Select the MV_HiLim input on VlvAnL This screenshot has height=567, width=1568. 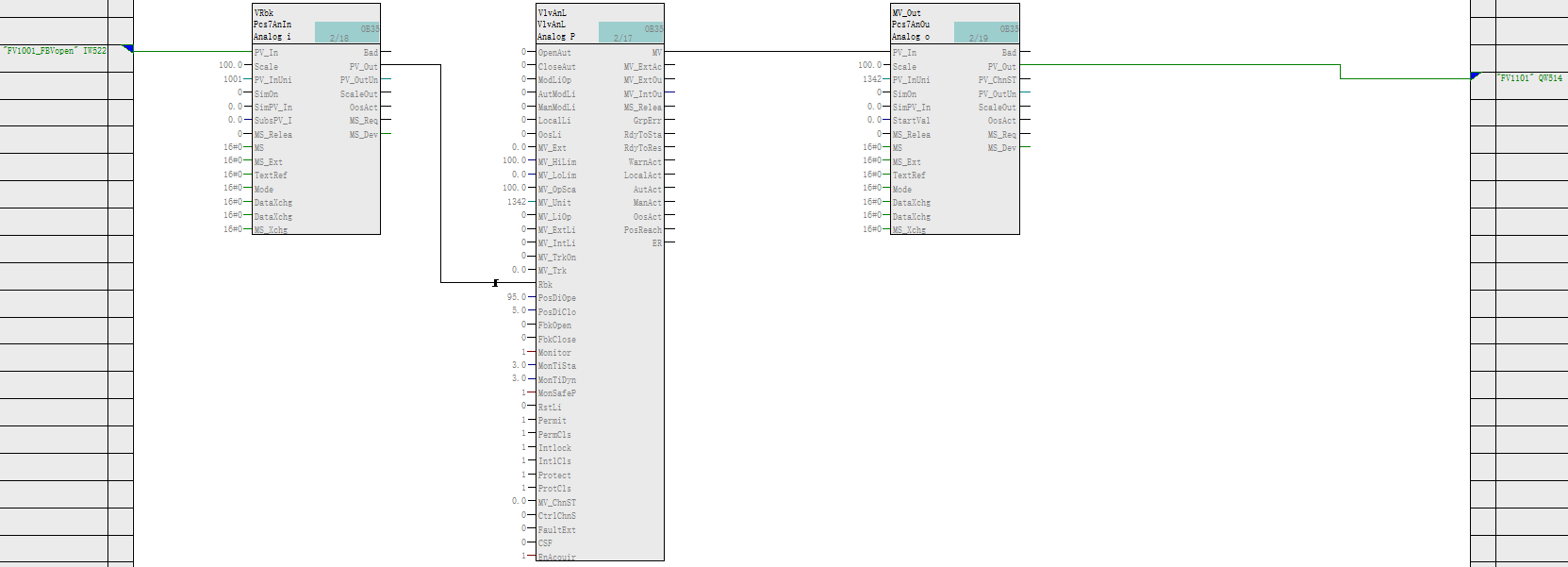556,162
